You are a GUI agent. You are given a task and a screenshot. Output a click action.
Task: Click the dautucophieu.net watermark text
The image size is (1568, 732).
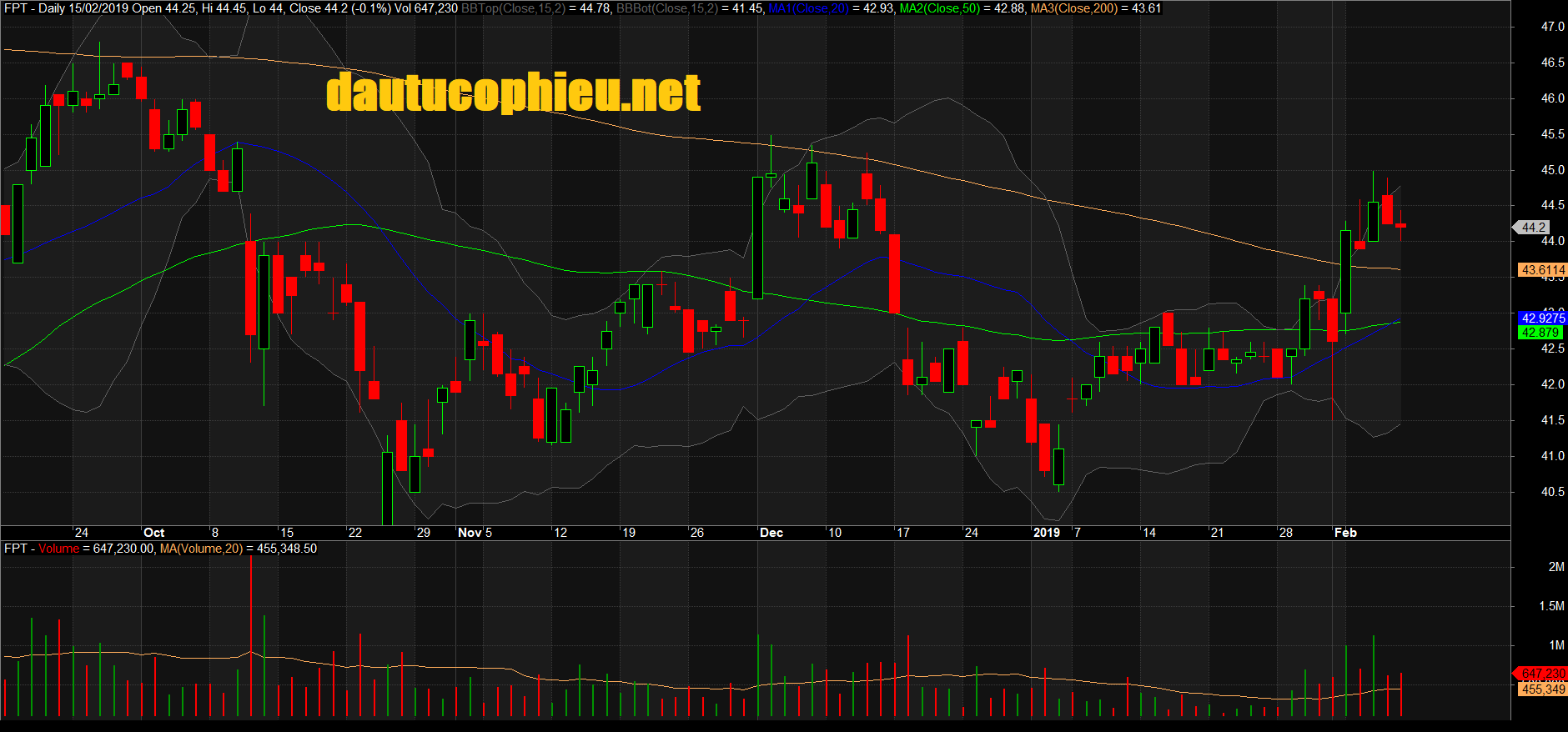[x=513, y=93]
